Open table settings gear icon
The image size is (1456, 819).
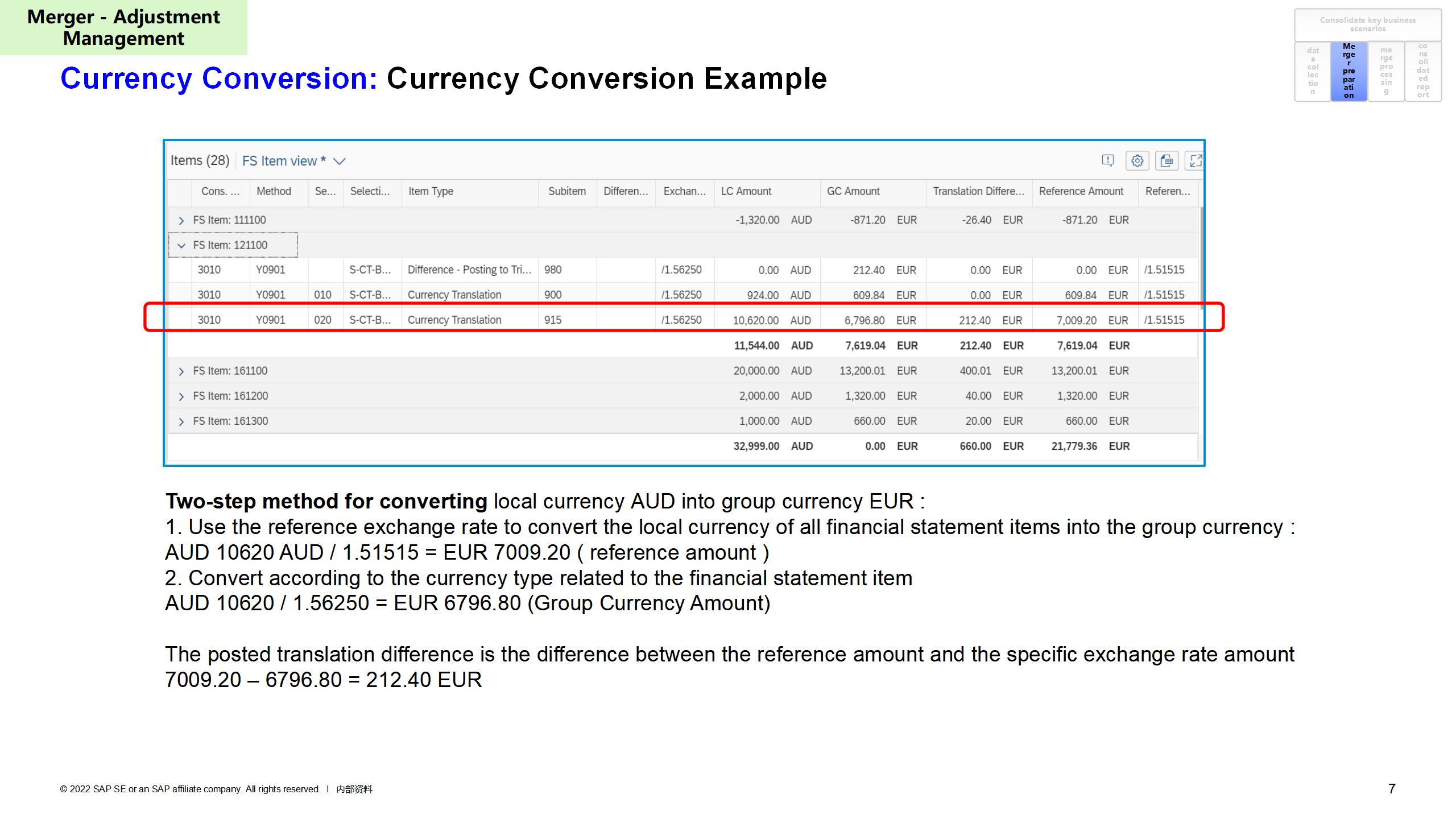pyautogui.click(x=1137, y=160)
